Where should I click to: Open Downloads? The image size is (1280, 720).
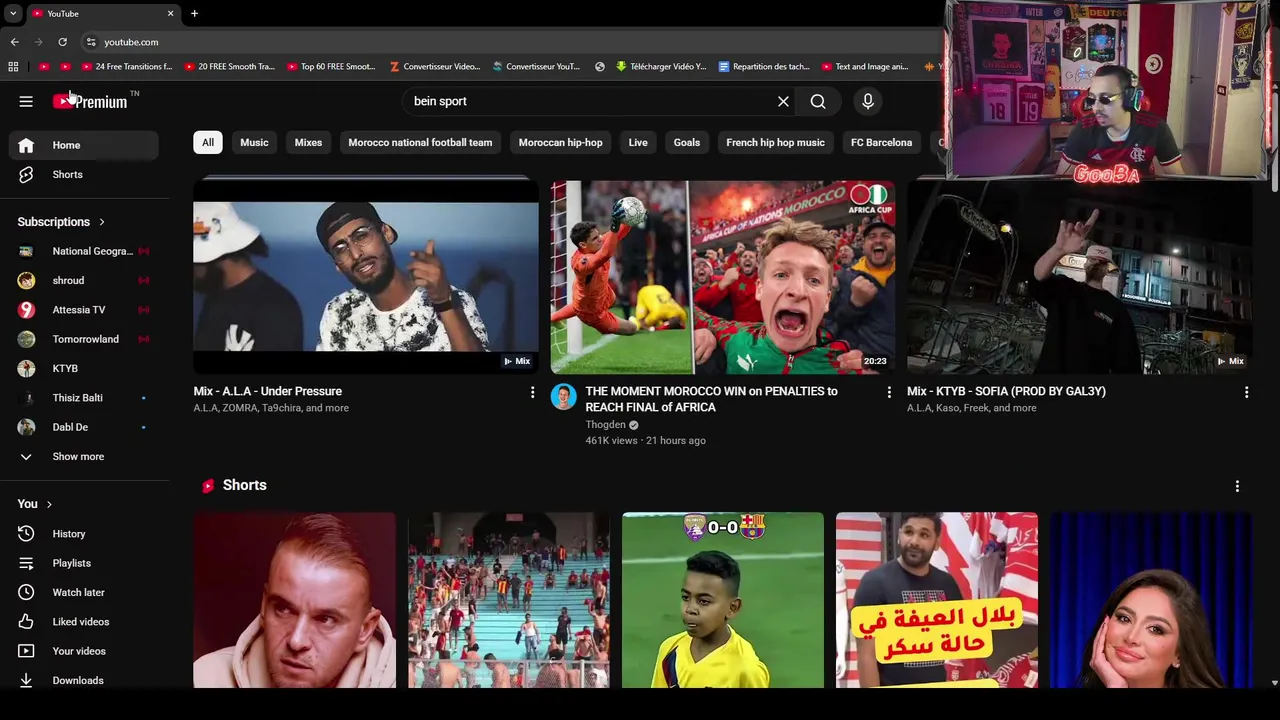(x=84, y=680)
